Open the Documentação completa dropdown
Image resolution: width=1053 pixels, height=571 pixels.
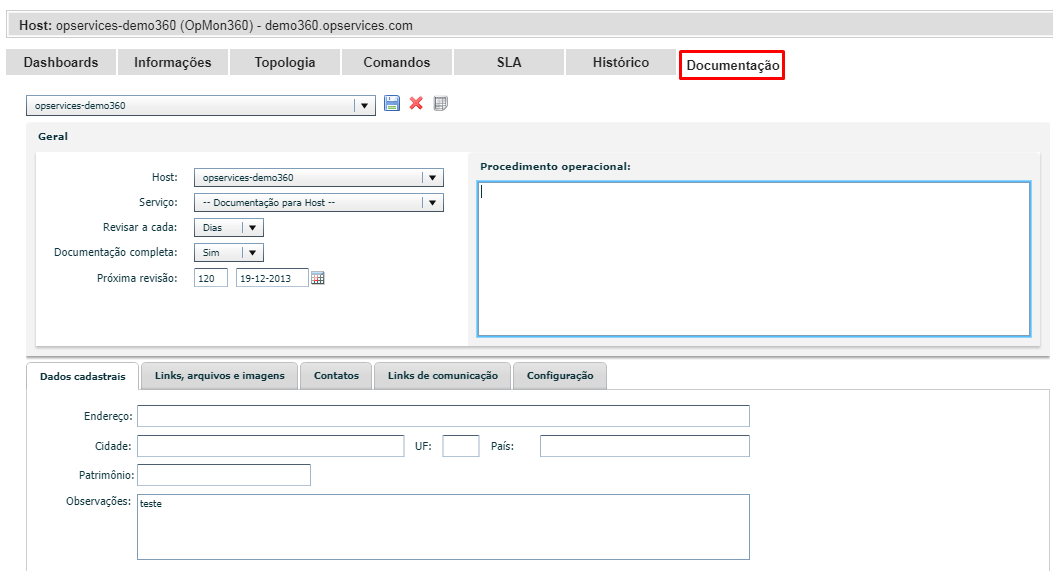click(252, 253)
